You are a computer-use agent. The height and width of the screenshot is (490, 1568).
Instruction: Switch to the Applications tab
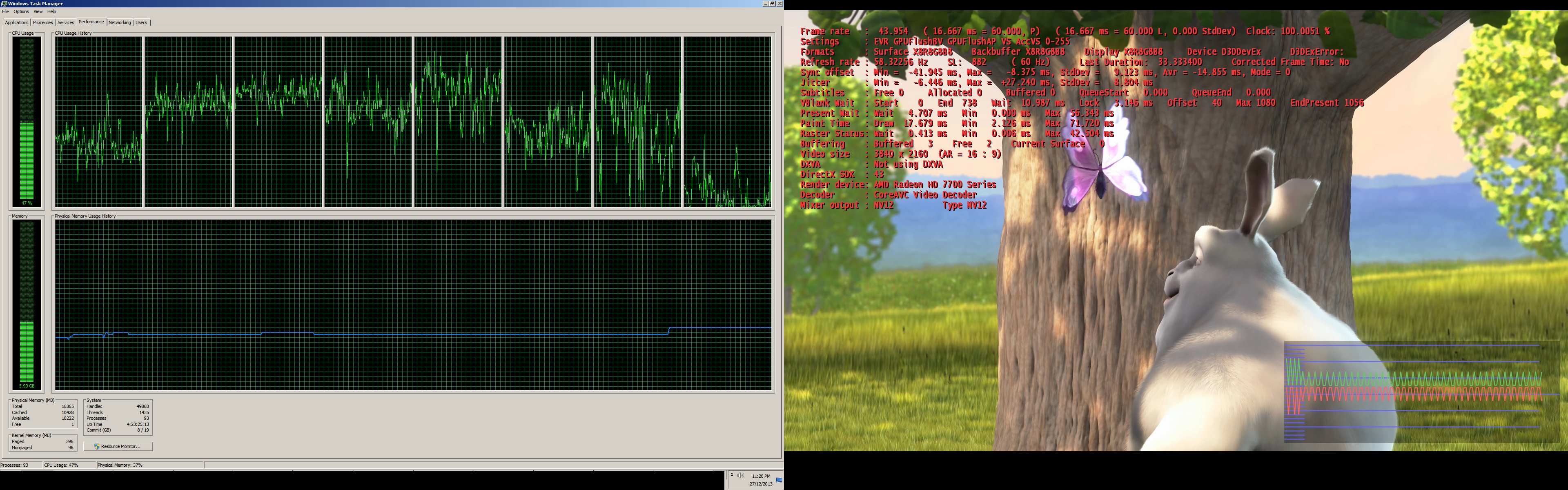tap(16, 22)
